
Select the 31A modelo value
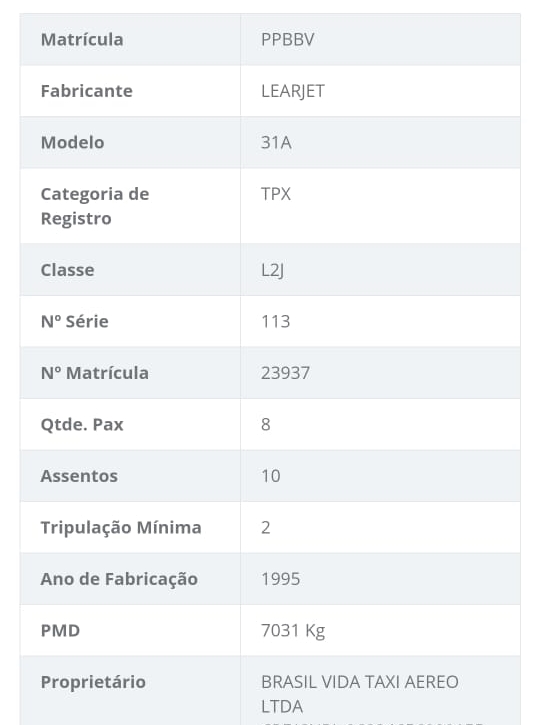click(x=276, y=142)
